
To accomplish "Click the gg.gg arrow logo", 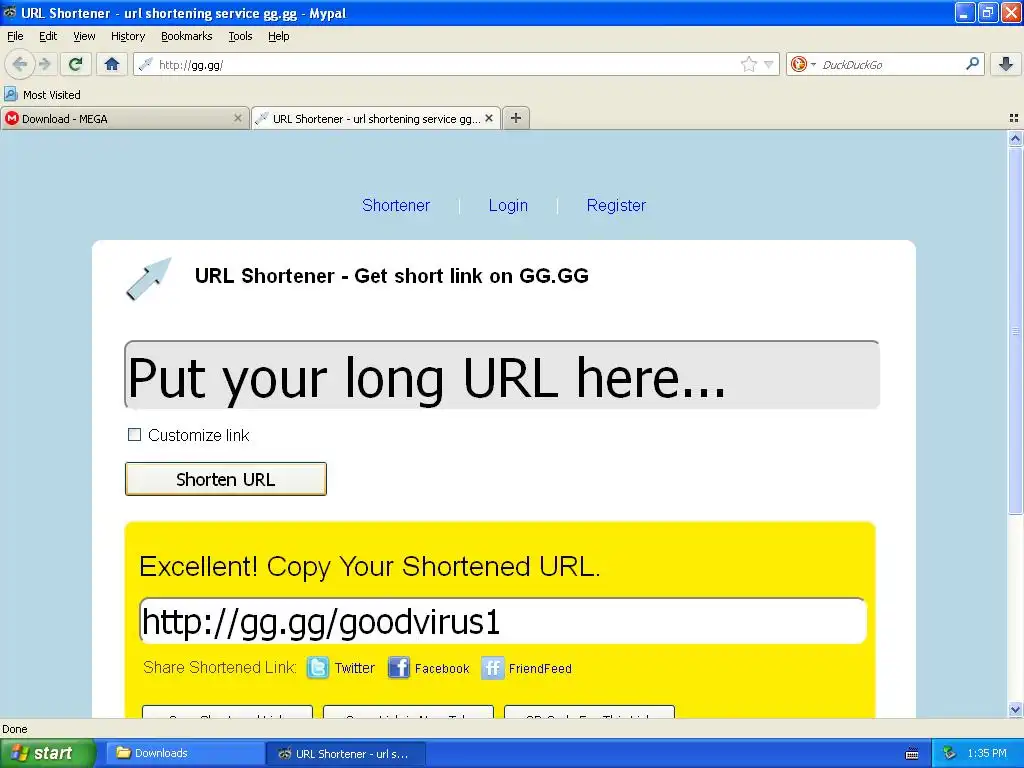I will (x=149, y=279).
